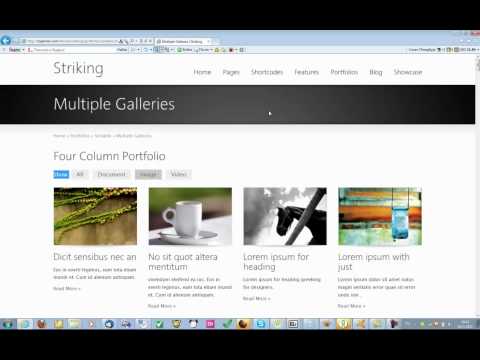Click the 'No sit quot altera mentitum' title
The image size is (480, 360).
183,262
